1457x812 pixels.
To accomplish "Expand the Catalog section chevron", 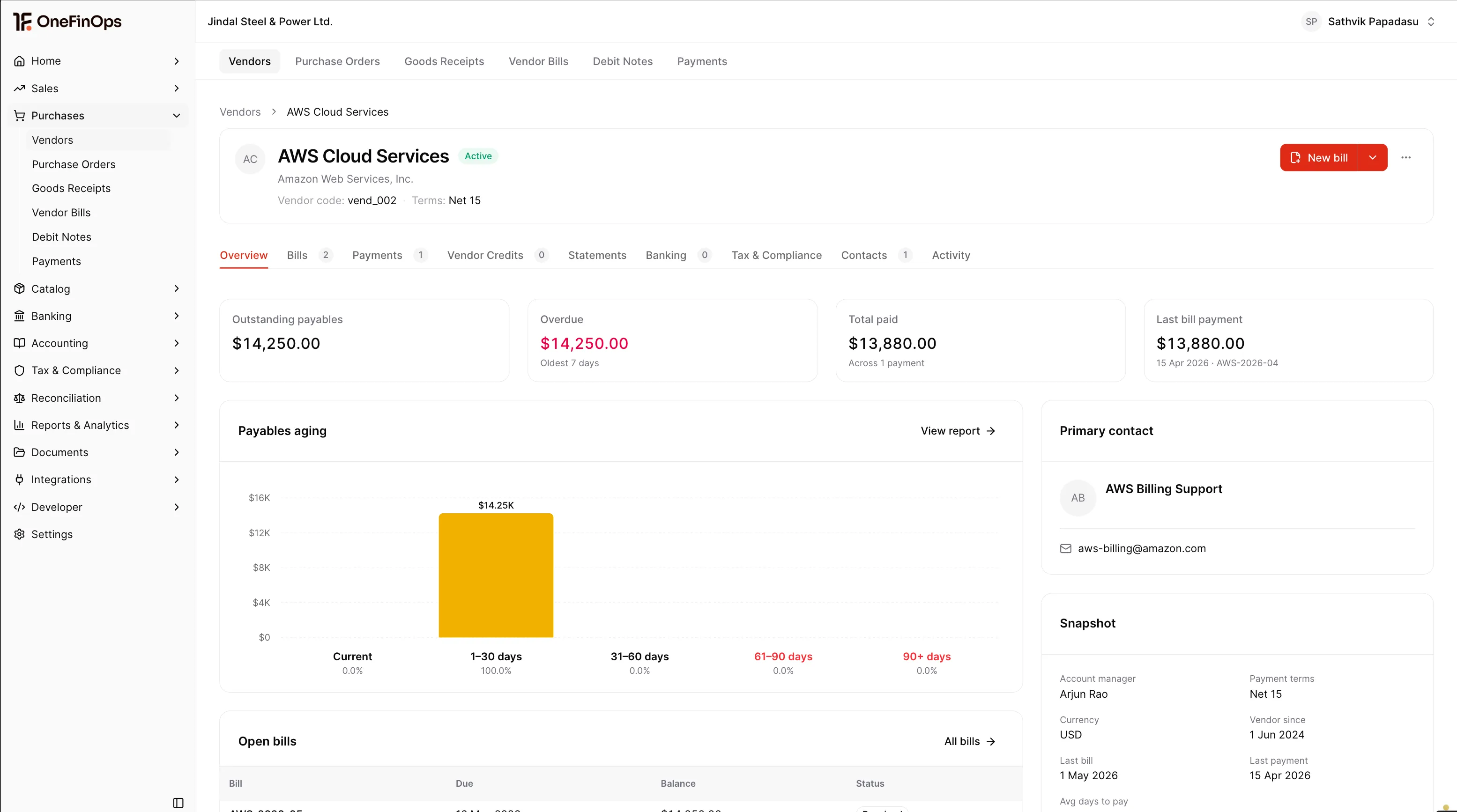I will [177, 288].
